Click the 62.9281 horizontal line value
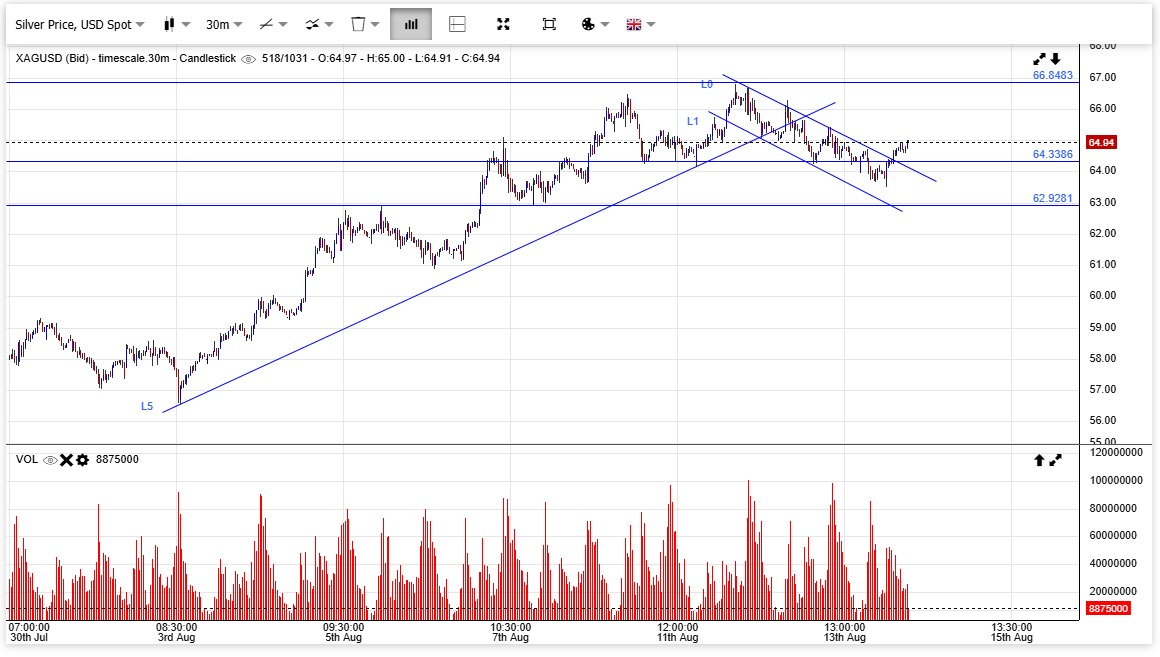Image resolution: width=1160 pixels, height=657 pixels. (x=1053, y=198)
